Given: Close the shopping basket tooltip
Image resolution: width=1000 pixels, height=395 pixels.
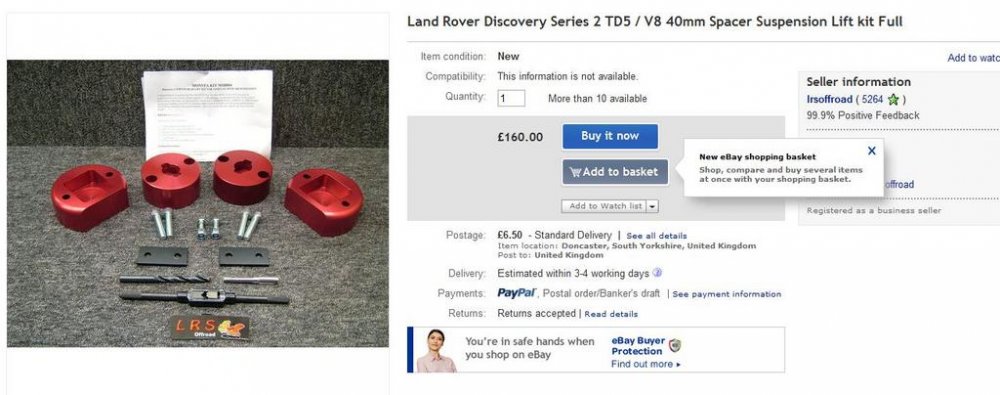Looking at the screenshot, I should (871, 151).
